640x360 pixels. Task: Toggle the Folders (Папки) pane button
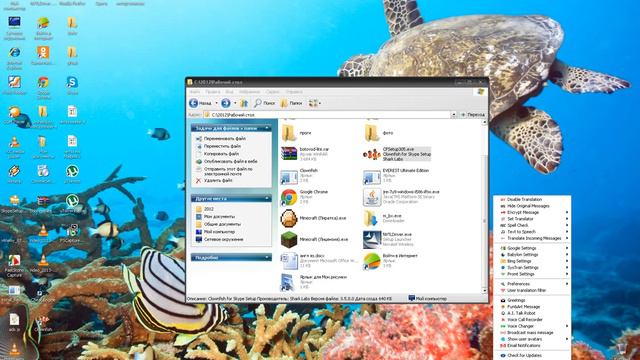[291, 103]
